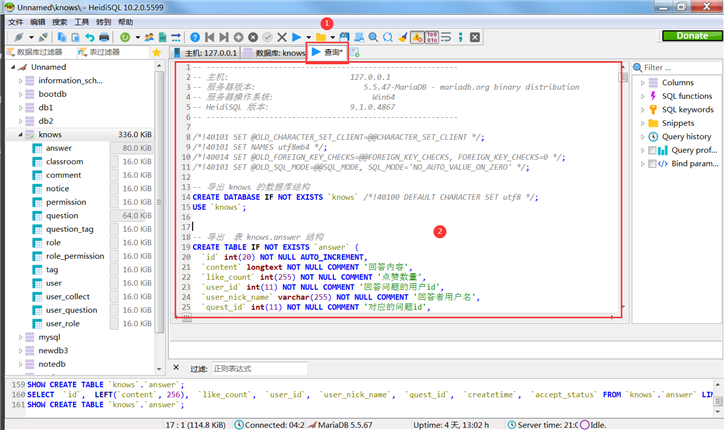Open a new query tab icon
Image resolution: width=724 pixels, height=430 pixels.
[x=355, y=53]
